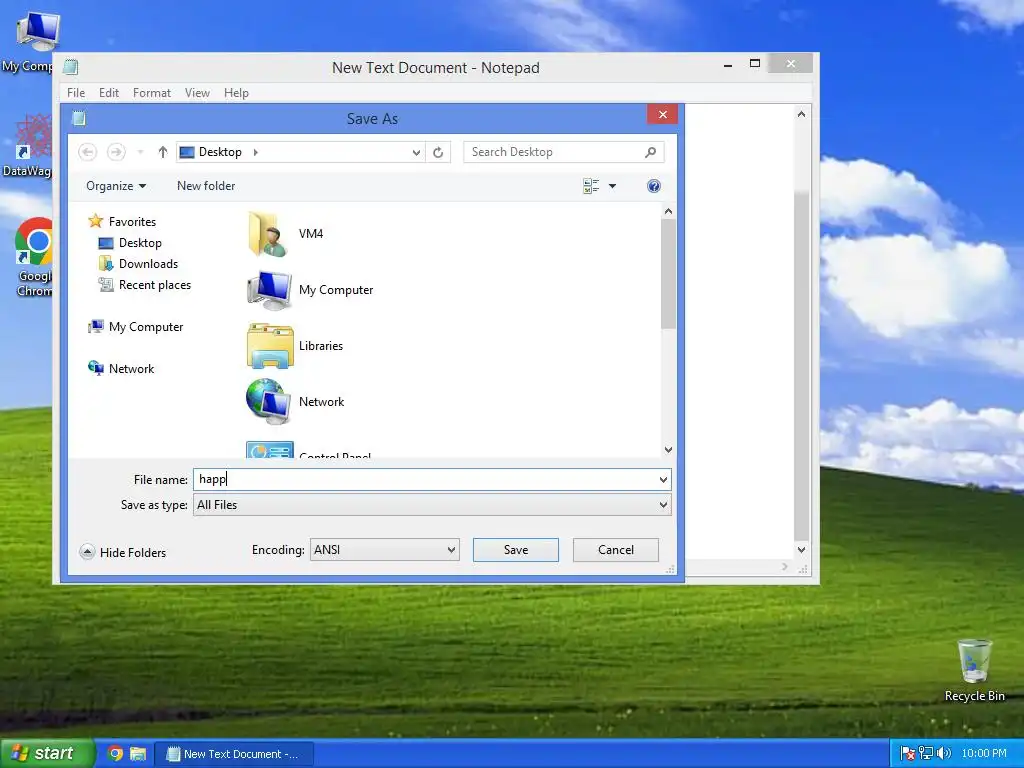Viewport: 1024px width, 768px height.
Task: Expand the File name history dropdown
Action: click(x=663, y=480)
